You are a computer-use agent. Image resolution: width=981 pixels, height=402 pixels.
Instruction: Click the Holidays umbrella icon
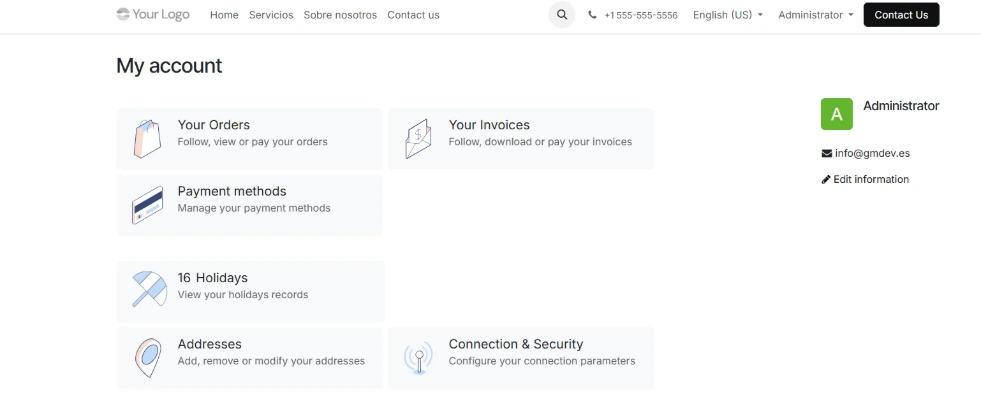[149, 290]
